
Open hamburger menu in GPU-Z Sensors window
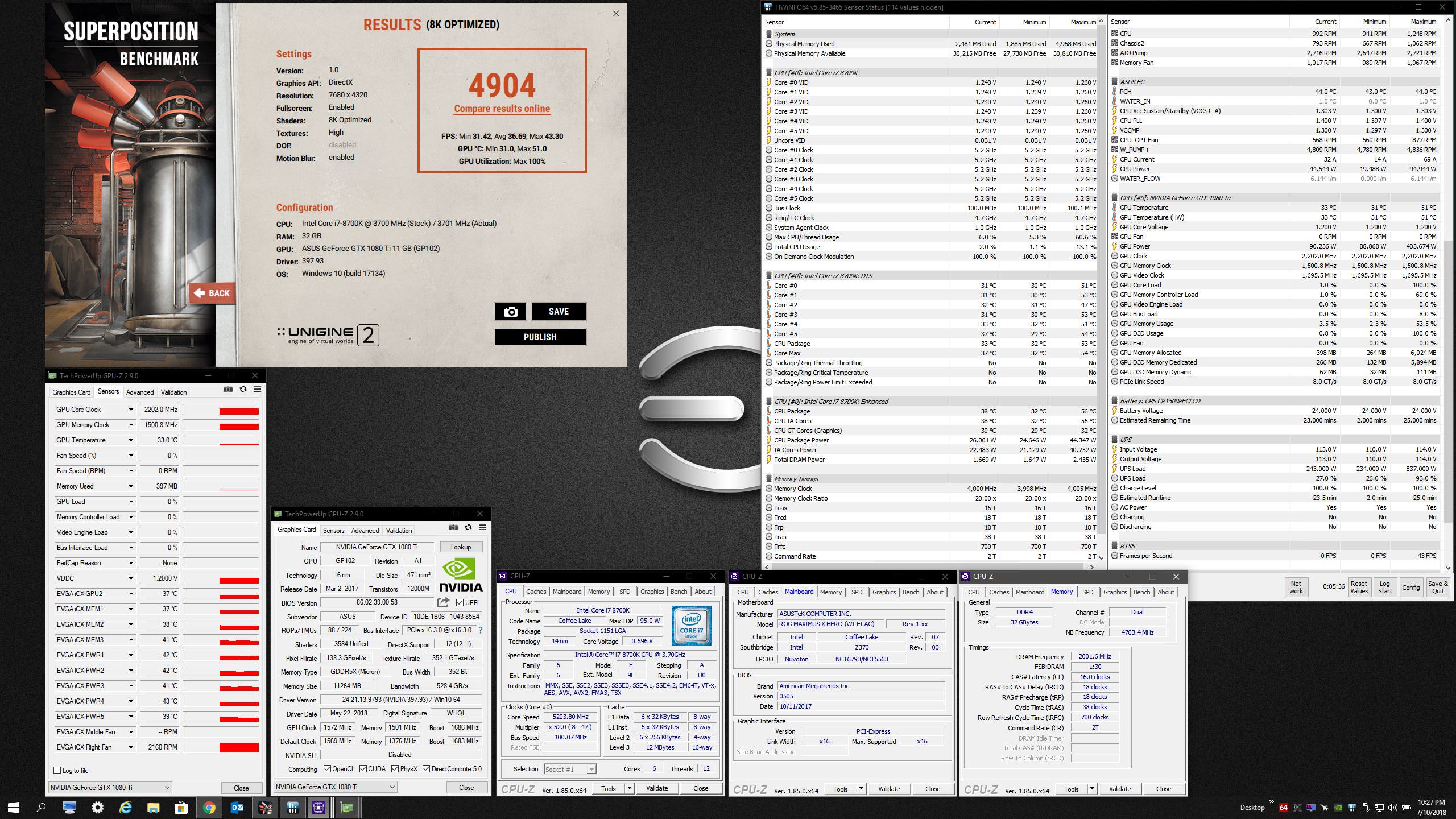coord(257,390)
